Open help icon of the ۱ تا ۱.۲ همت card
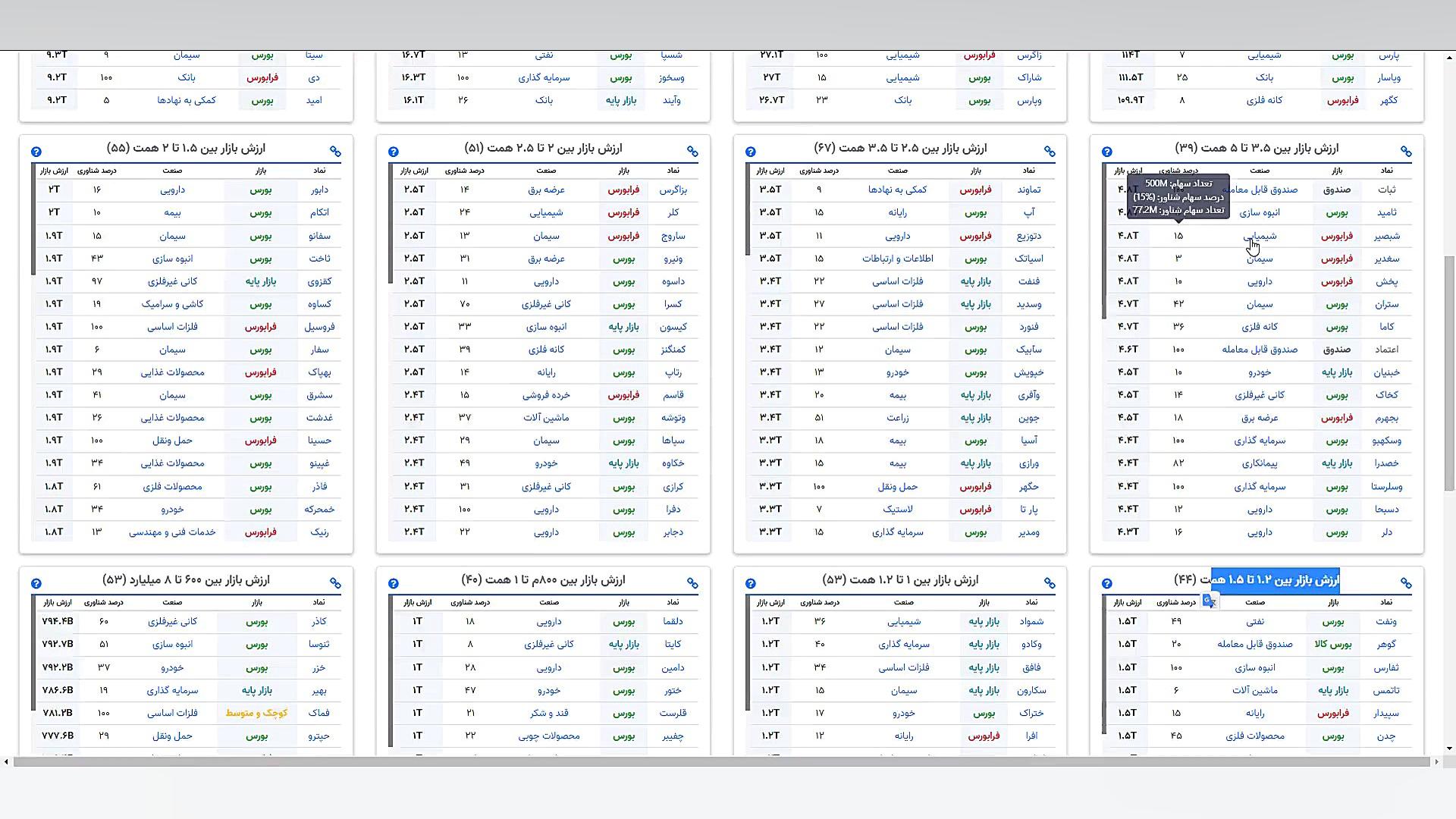Screen dimensions: 1456x819 (751, 583)
